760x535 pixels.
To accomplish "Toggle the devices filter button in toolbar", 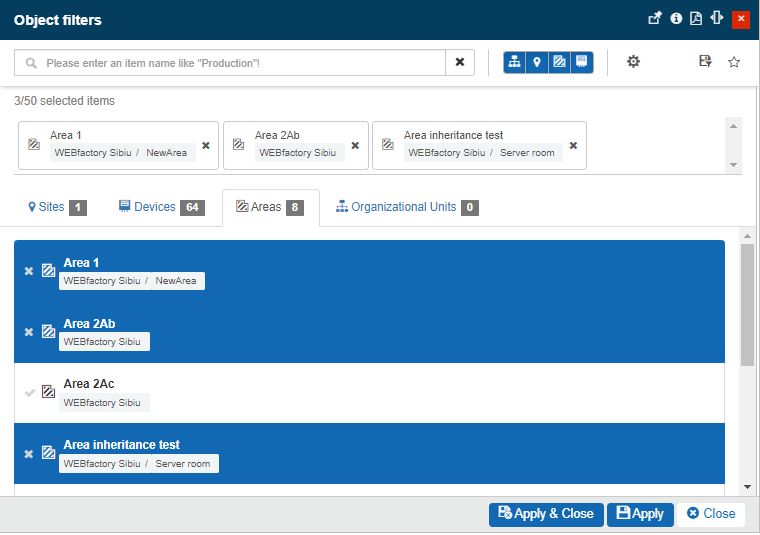I will tap(582, 62).
